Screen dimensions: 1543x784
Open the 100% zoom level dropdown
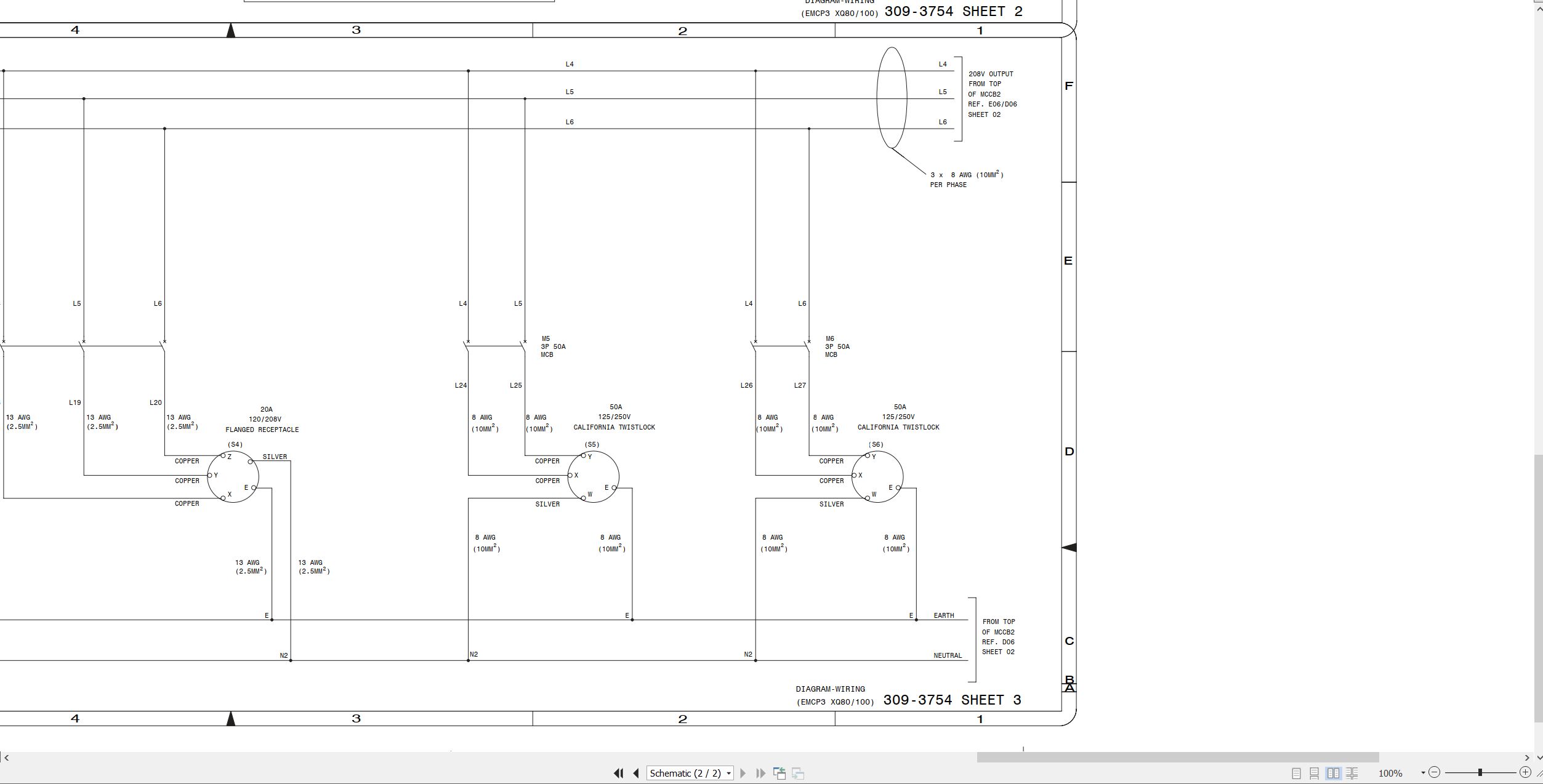pos(1423,773)
